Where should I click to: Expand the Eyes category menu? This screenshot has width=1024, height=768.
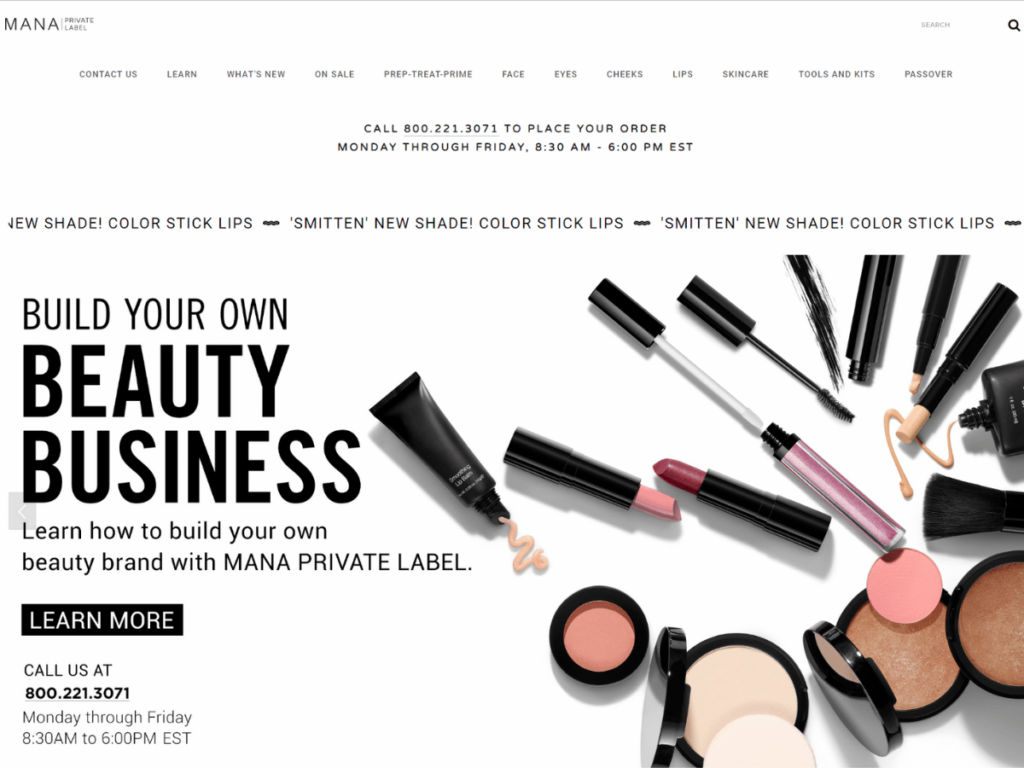pos(566,74)
